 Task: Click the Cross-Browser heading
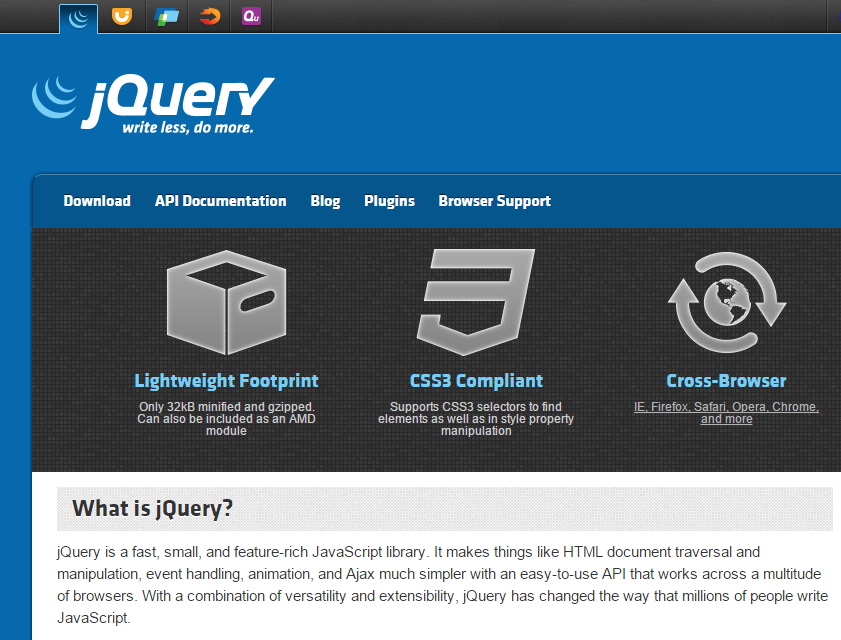726,381
